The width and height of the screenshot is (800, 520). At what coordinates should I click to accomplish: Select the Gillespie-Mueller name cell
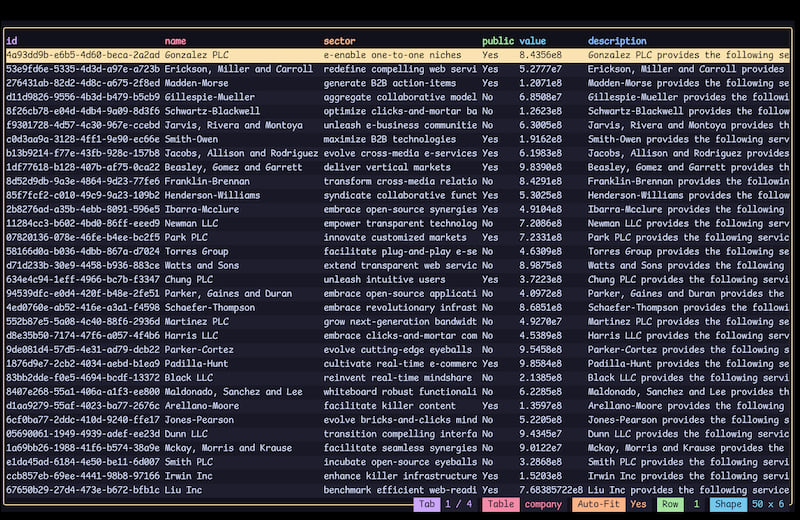click(x=210, y=97)
